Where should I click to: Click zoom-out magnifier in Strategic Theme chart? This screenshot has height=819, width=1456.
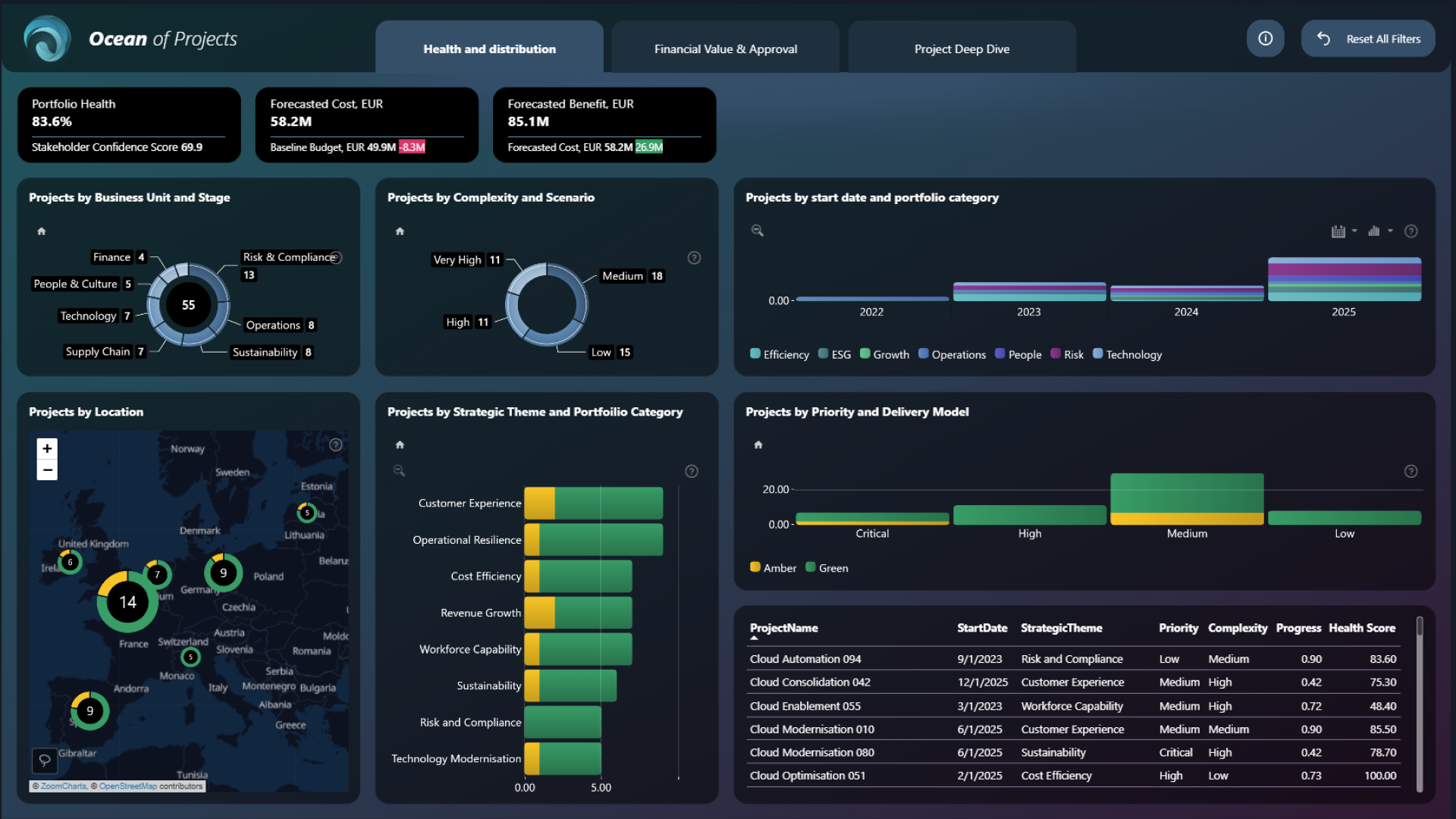(399, 471)
